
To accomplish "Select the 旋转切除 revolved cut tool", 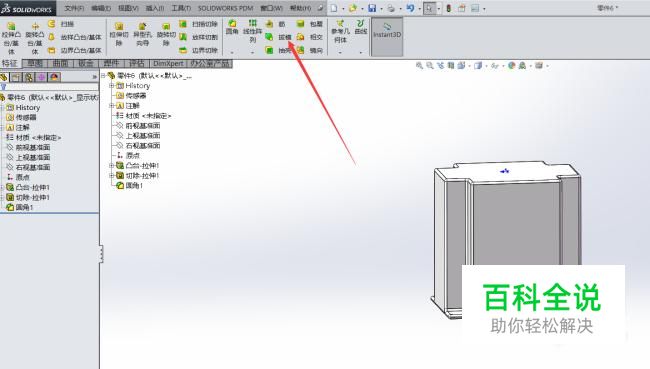I will 166,34.
